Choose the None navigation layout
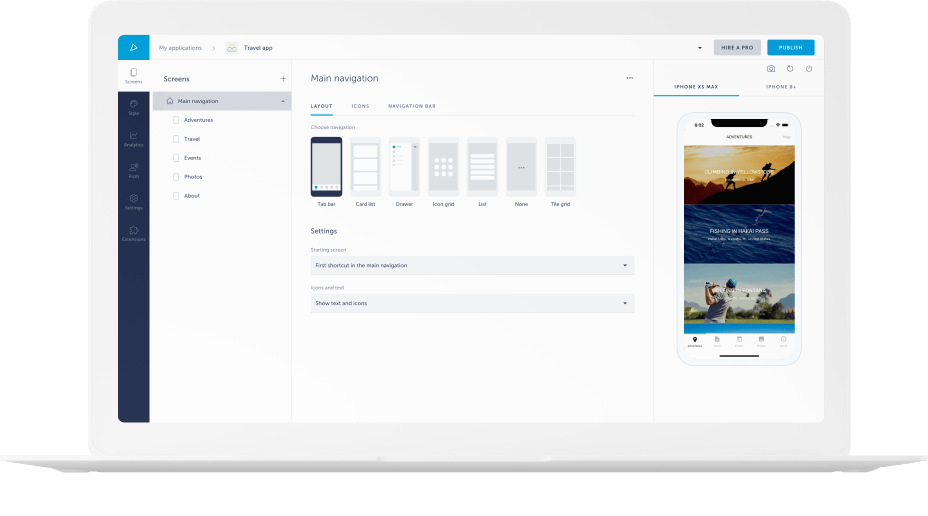Image resolution: width=928 pixels, height=516 pixels. [x=521, y=172]
